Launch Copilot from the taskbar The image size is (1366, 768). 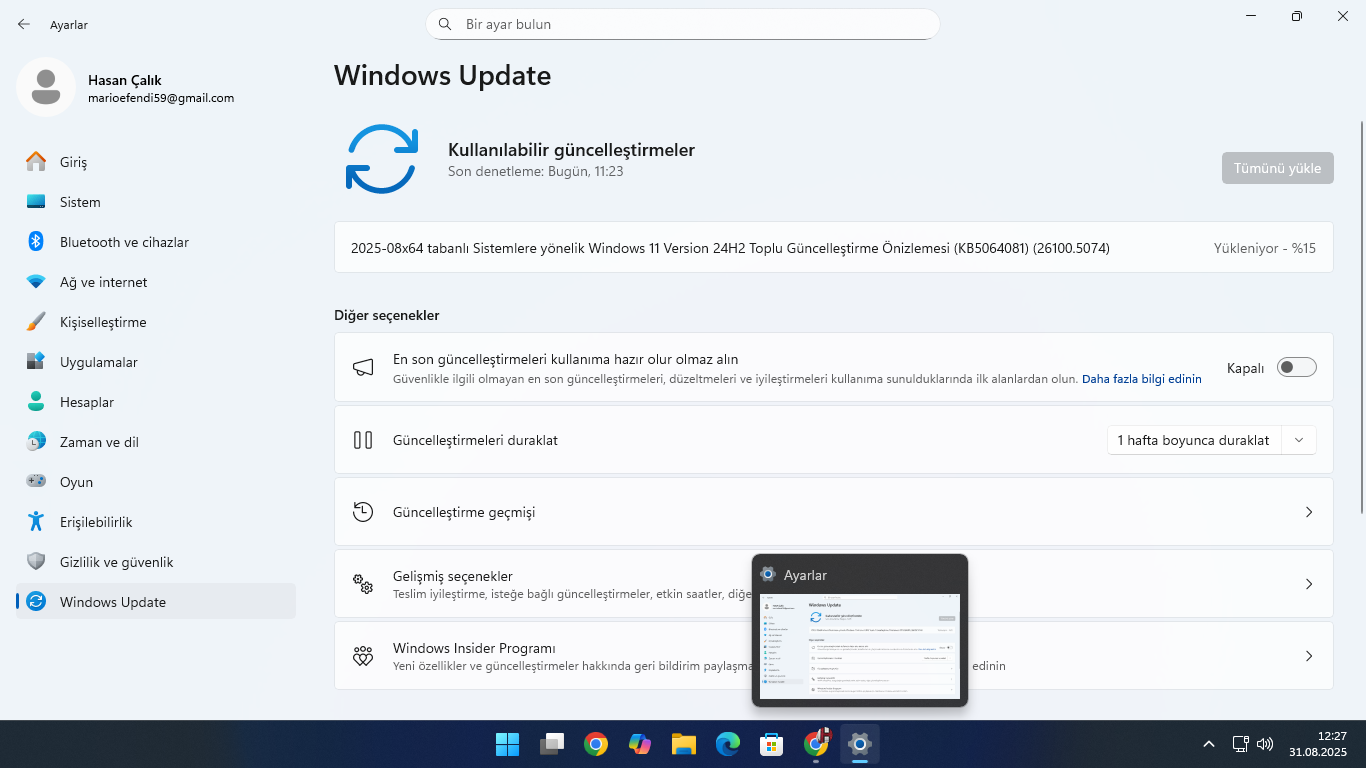(x=640, y=744)
